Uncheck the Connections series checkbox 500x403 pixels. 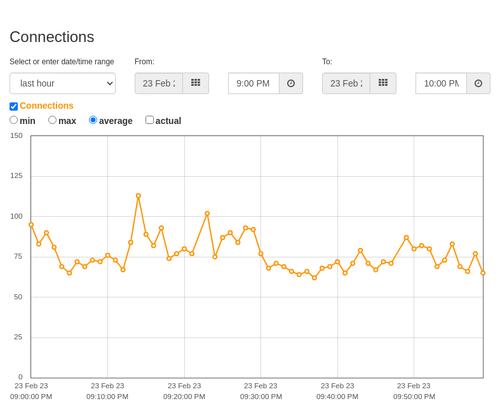14,106
